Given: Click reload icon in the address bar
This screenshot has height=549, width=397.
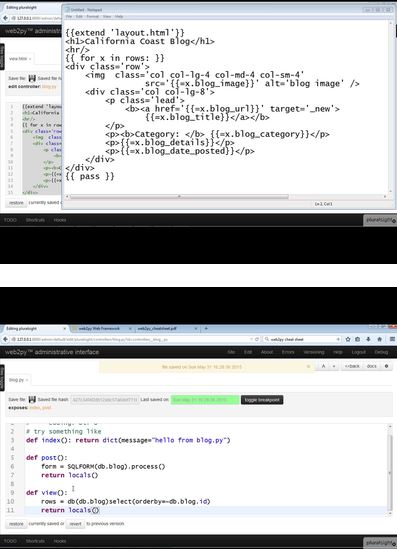Looking at the screenshot, I should [257, 339].
